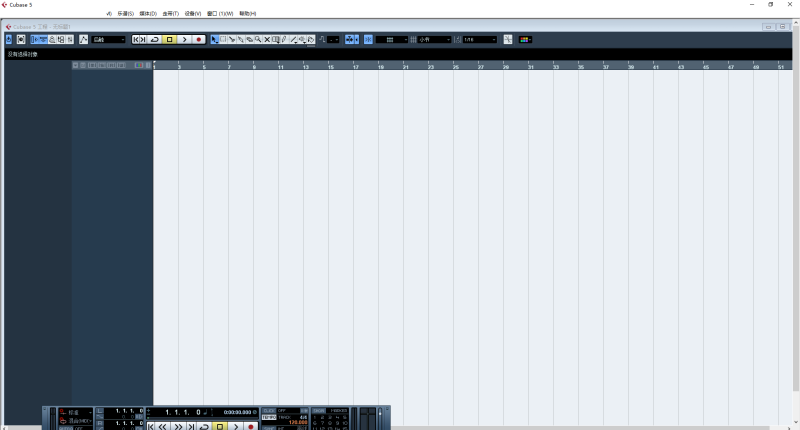
Task: Fast forward in the transport panel
Action: [178, 426]
